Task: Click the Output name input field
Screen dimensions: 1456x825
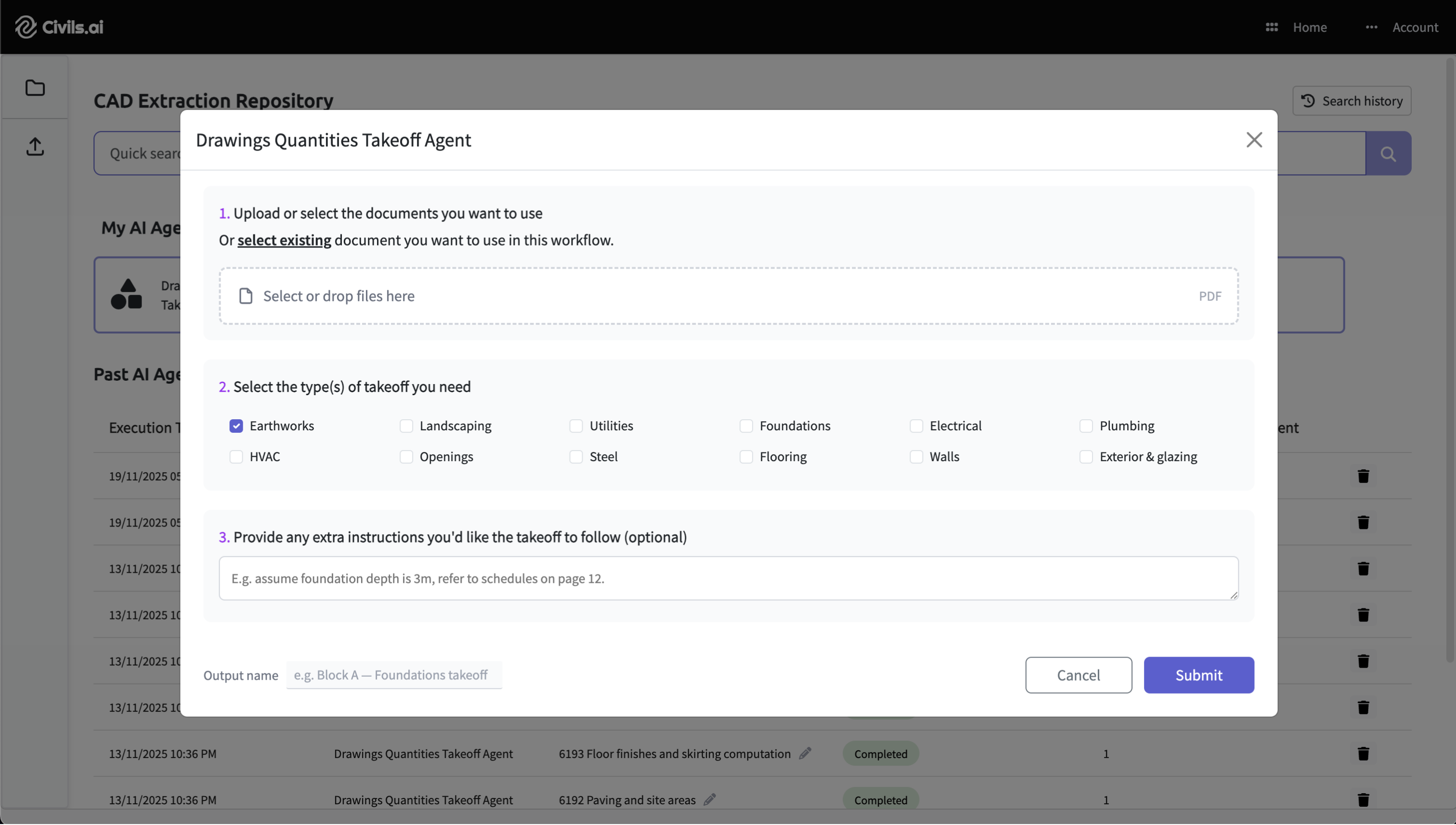Action: pyautogui.click(x=394, y=675)
